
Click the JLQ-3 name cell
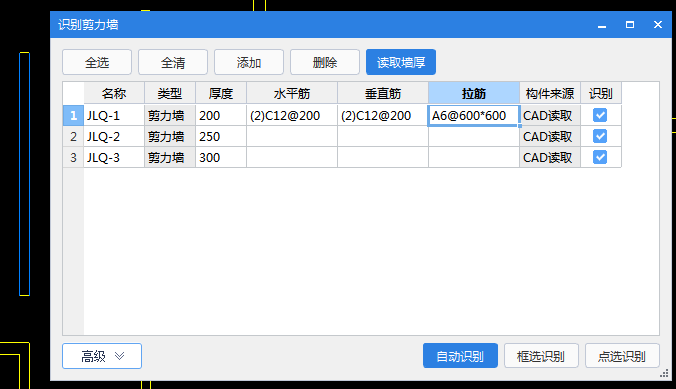click(114, 157)
